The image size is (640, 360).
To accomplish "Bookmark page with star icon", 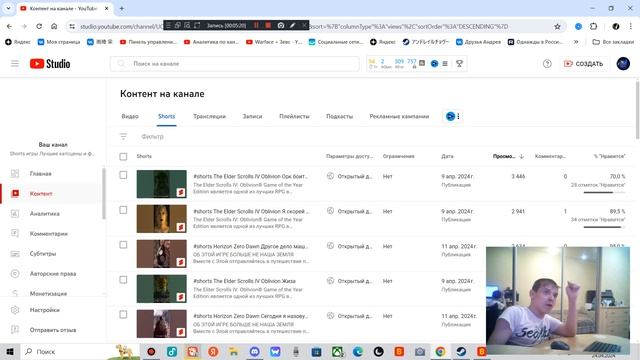I will point(557,27).
